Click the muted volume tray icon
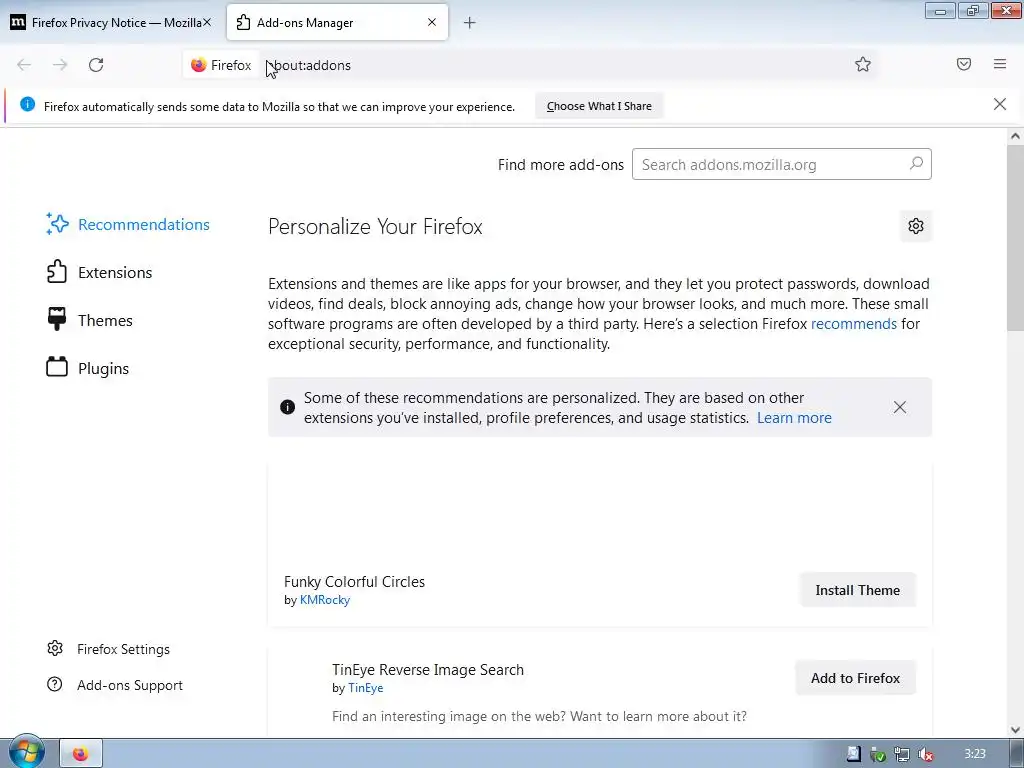 pos(925,754)
